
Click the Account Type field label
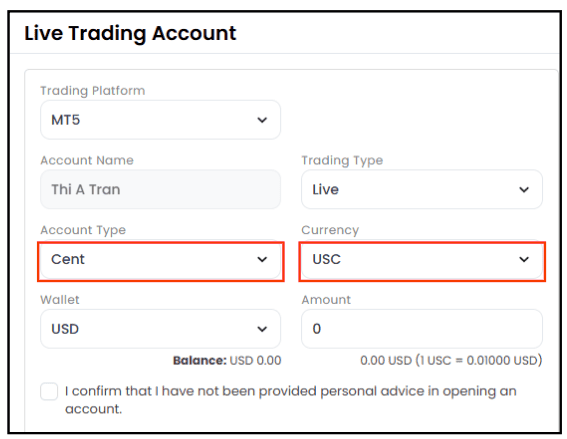[x=83, y=230]
